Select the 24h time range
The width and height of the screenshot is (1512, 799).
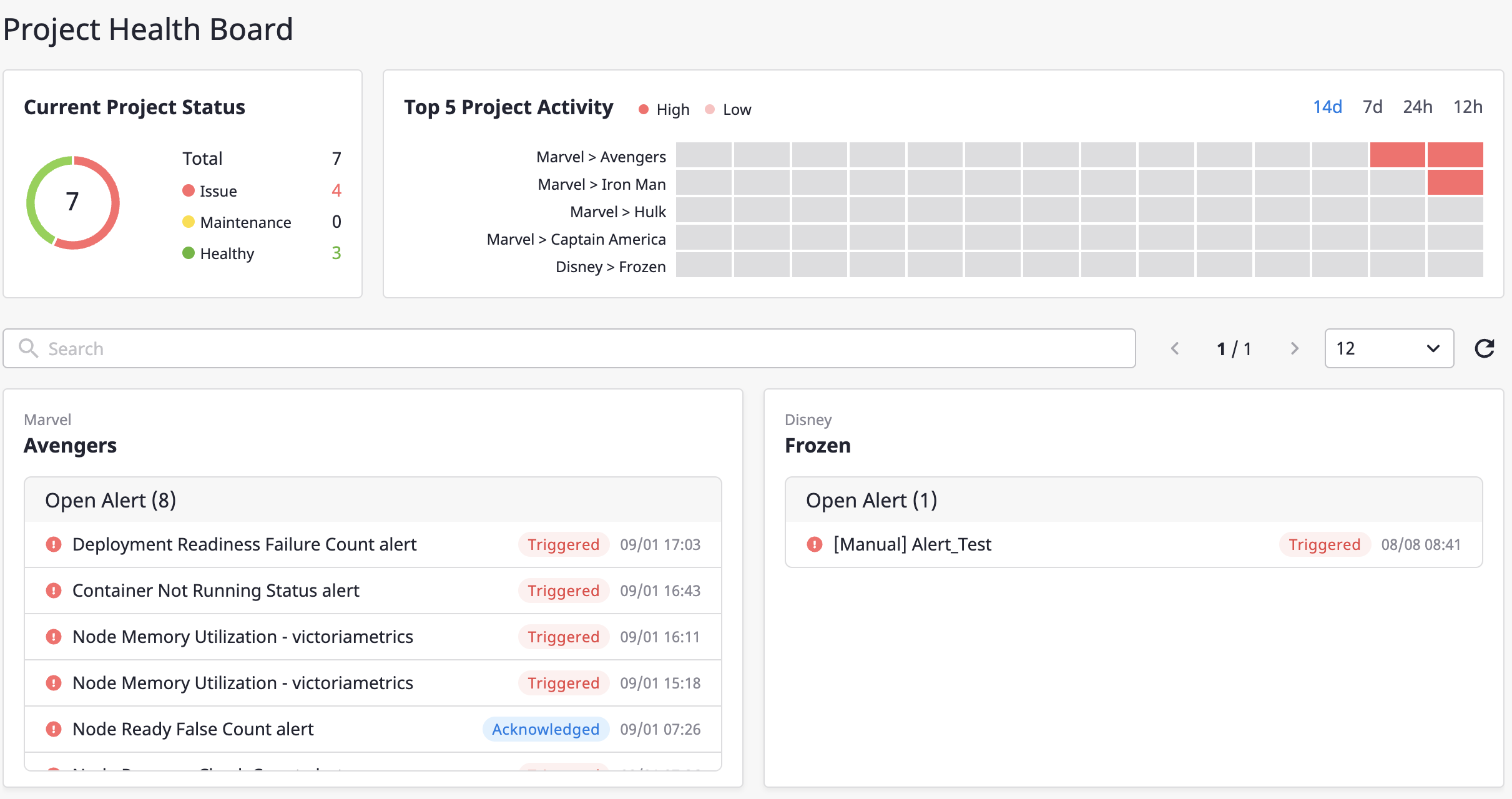click(1418, 107)
